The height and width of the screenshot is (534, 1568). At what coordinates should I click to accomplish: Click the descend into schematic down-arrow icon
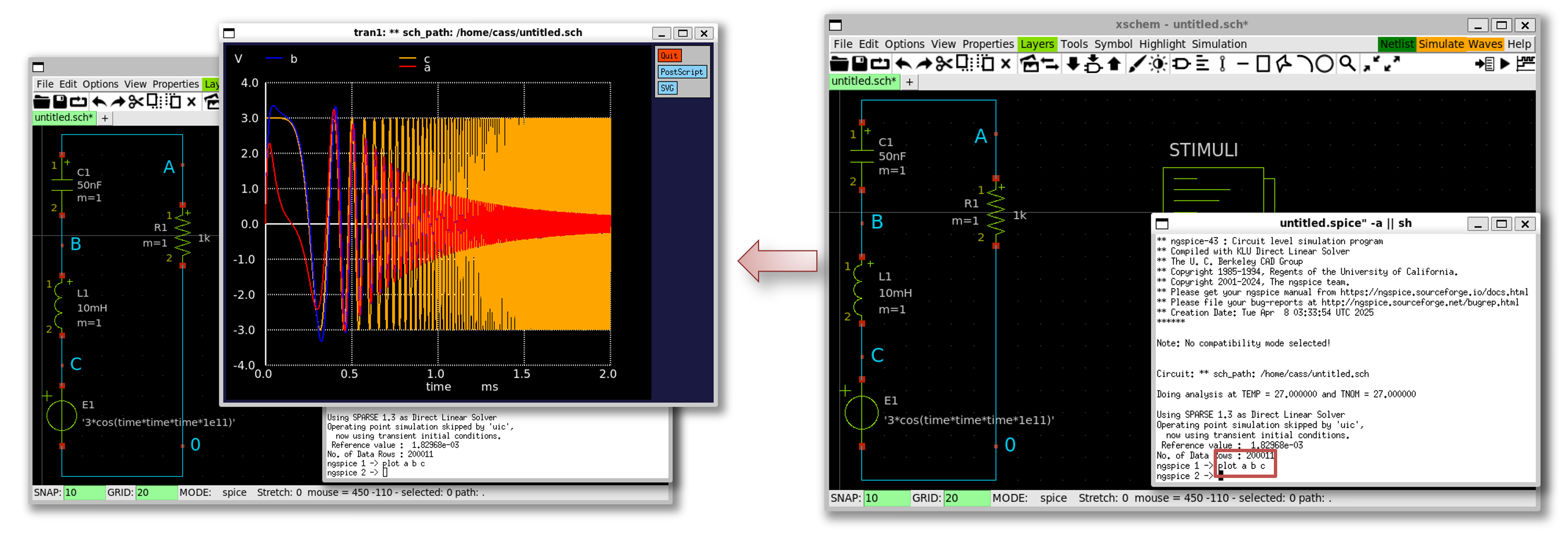point(1073,64)
